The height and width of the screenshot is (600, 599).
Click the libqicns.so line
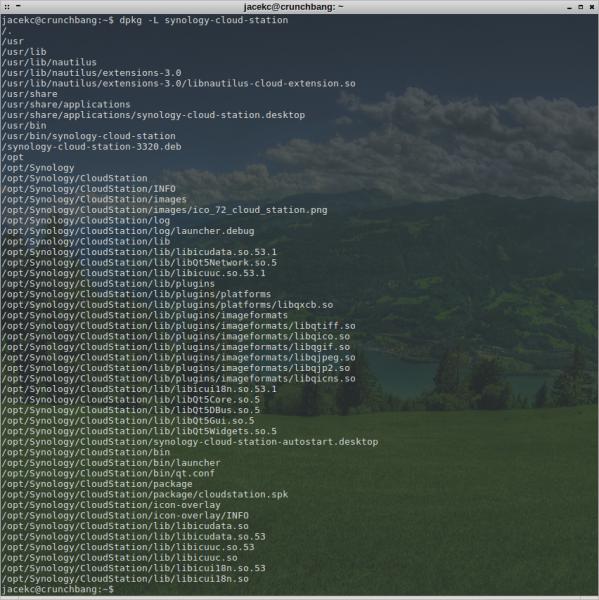(x=179, y=379)
